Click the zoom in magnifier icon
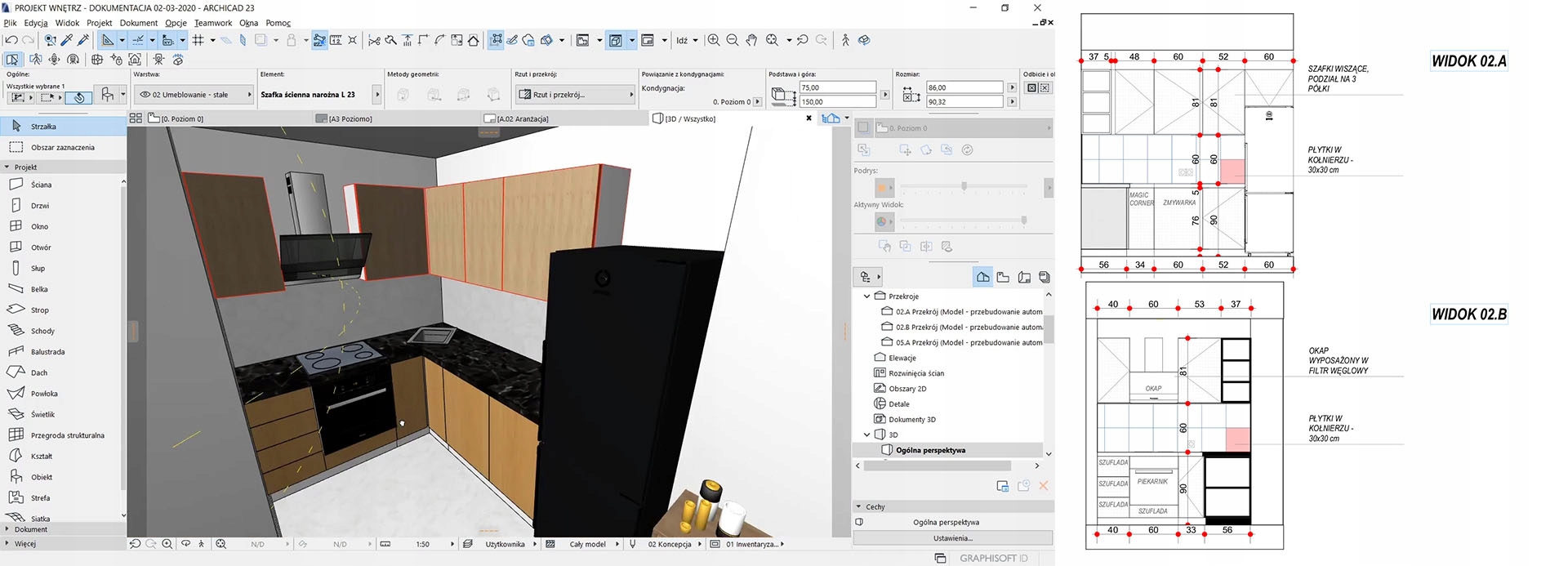The height and width of the screenshot is (566, 1568). pyautogui.click(x=714, y=40)
